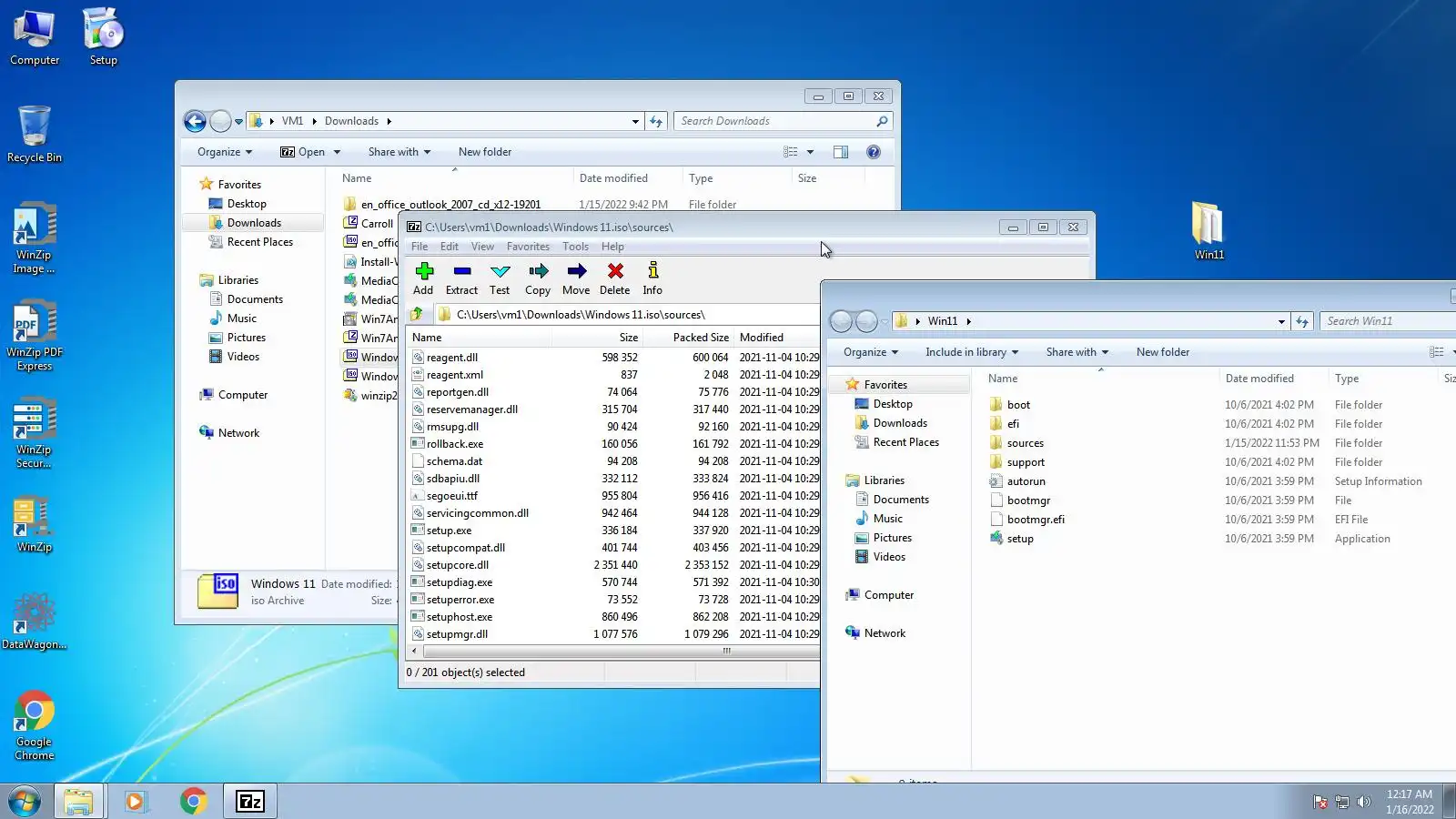This screenshot has width=1456, height=819.
Task: Open the File menu in 7-Zip
Action: coord(420,247)
